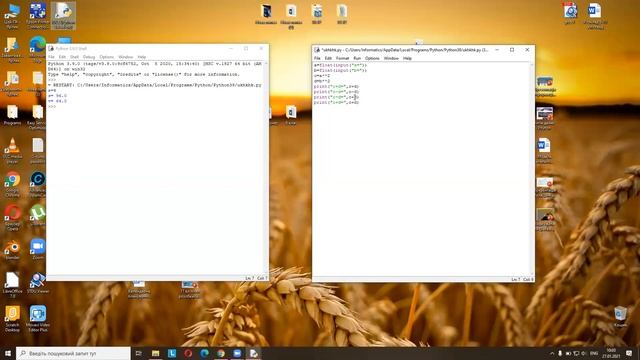Click Python Shell vertical scrollbar

click(266, 168)
